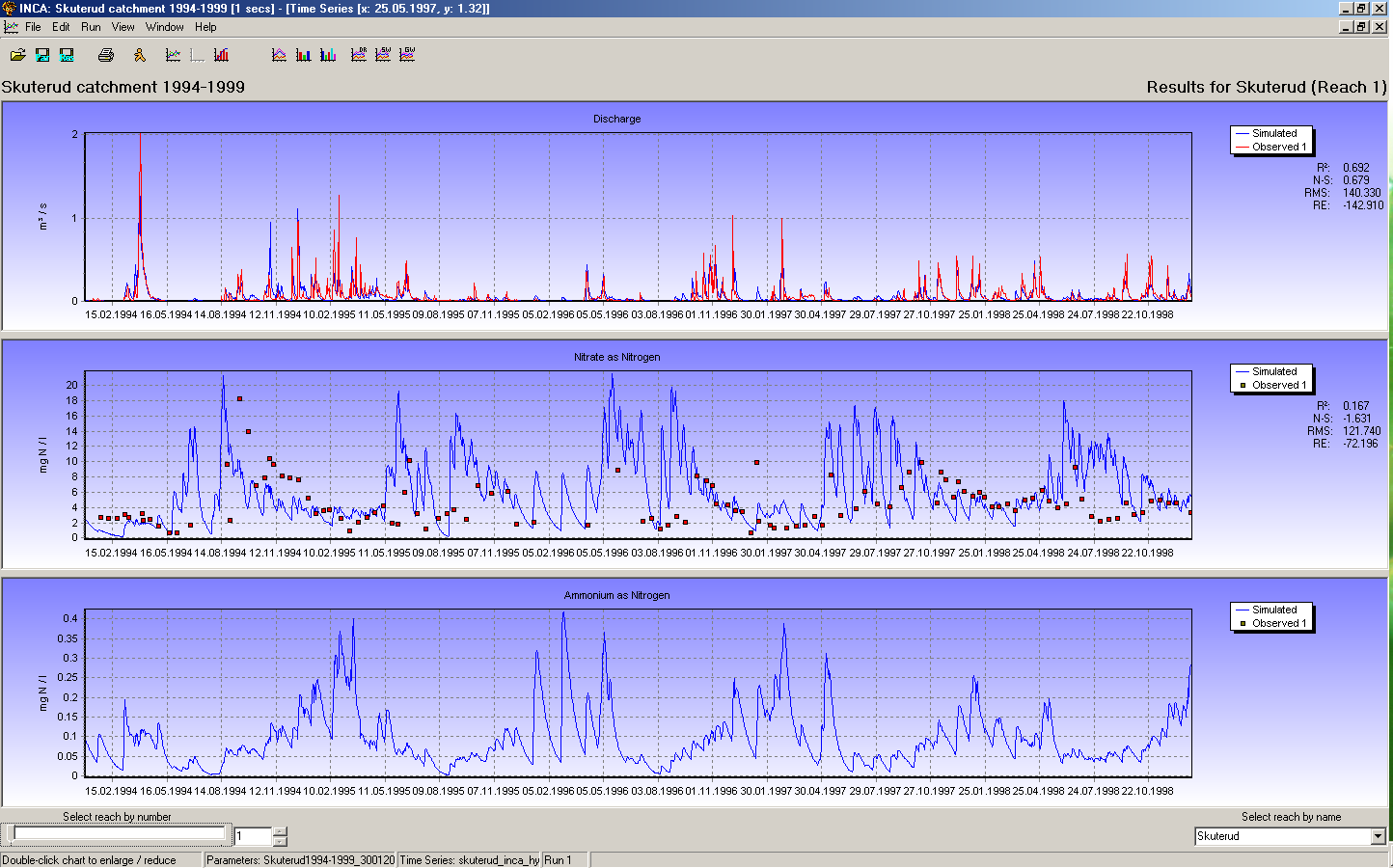Select the stacked area chart icon
The image size is (1393, 868).
pyautogui.click(x=280, y=55)
